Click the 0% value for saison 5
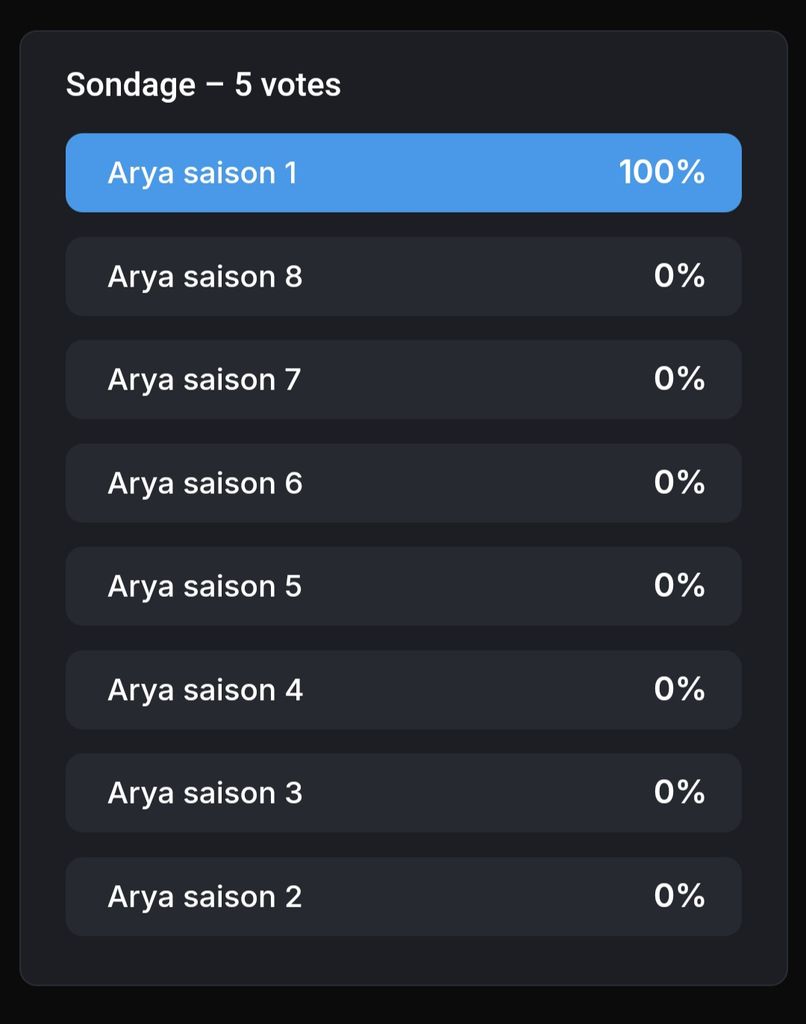The height and width of the screenshot is (1024, 806). (x=679, y=586)
